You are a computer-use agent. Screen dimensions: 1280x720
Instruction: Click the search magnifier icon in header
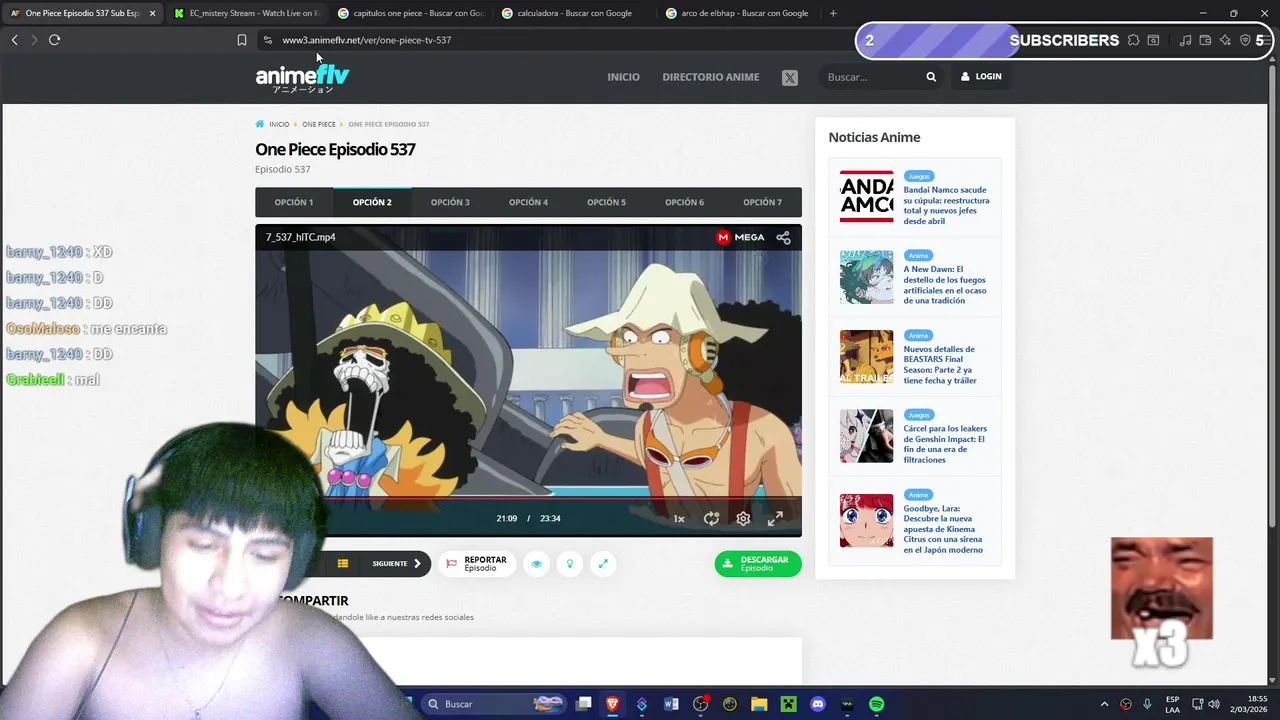pyautogui.click(x=931, y=77)
